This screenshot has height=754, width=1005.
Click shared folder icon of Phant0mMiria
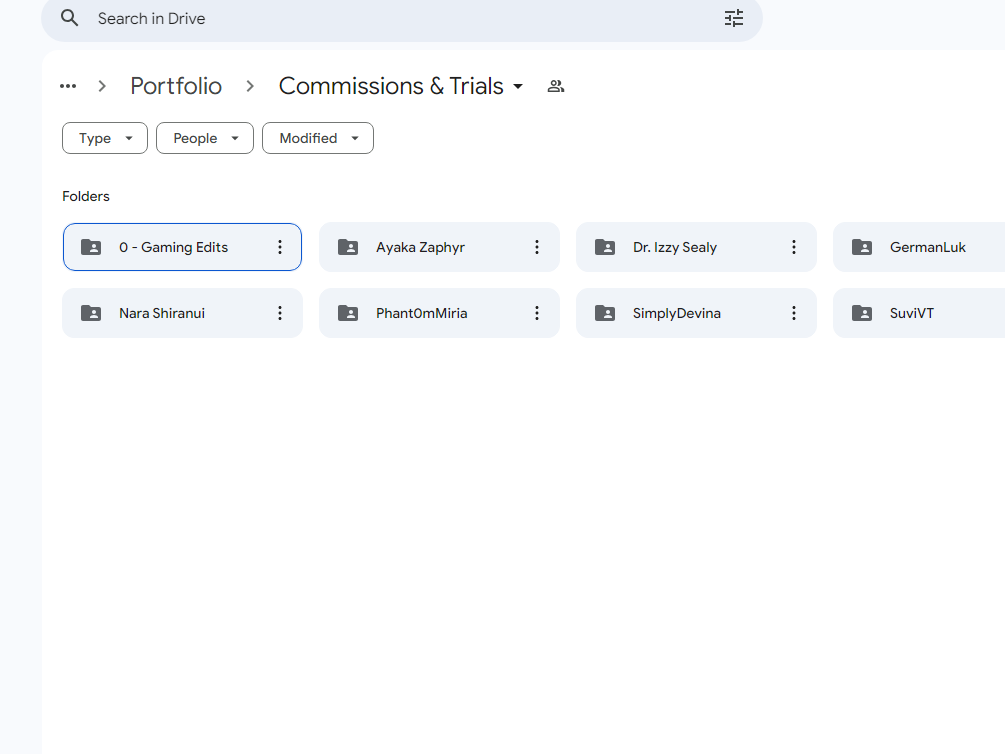coord(348,313)
